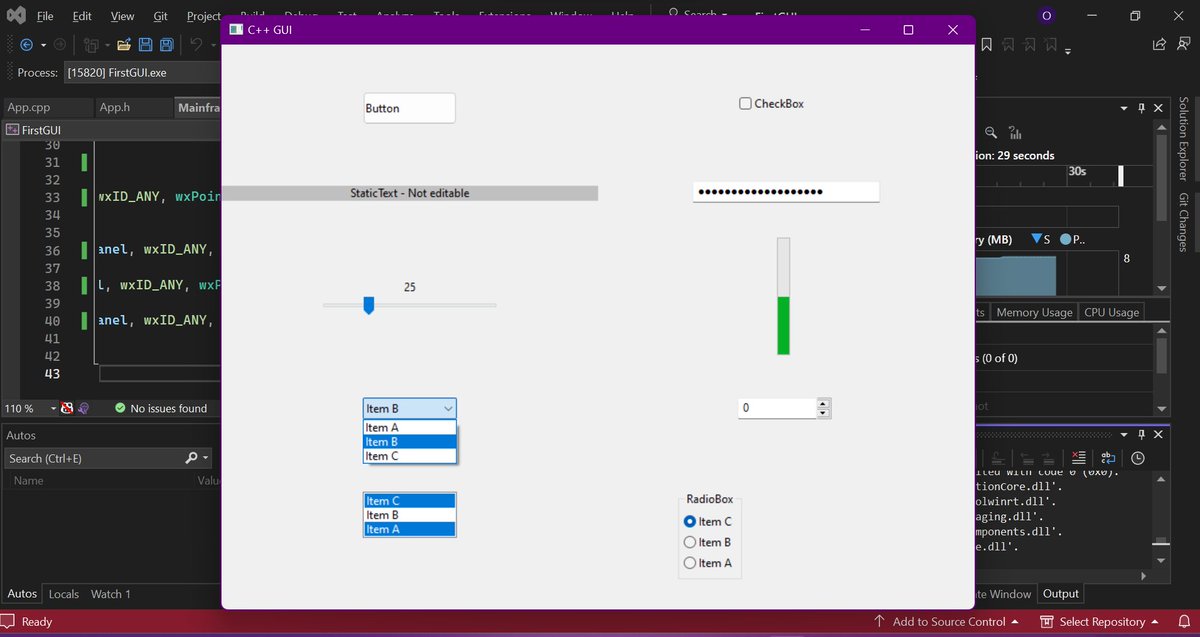Increase the spin control value with up arrow
Screen dimensions: 1200x637
click(x=824, y=403)
